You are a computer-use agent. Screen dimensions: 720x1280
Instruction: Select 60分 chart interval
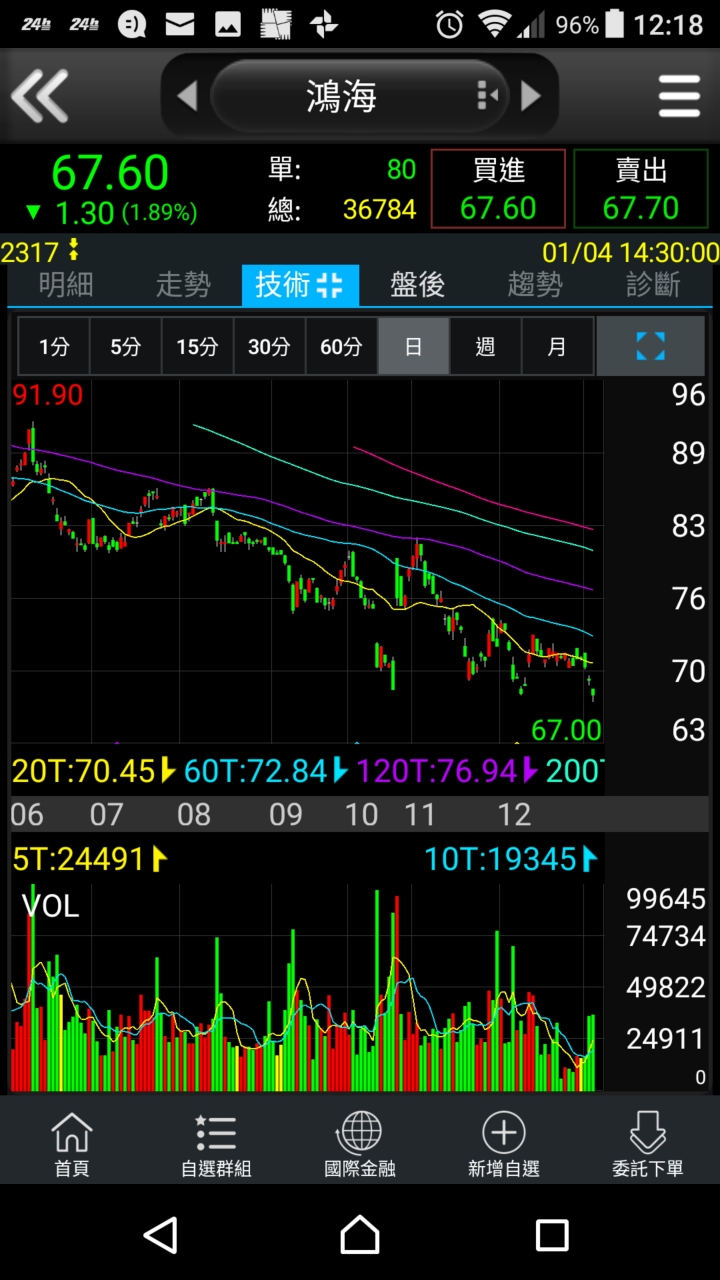click(342, 347)
